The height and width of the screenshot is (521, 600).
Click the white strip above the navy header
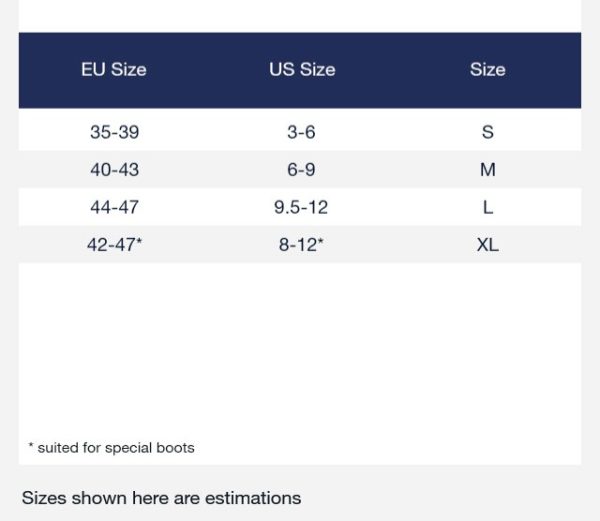click(x=300, y=14)
